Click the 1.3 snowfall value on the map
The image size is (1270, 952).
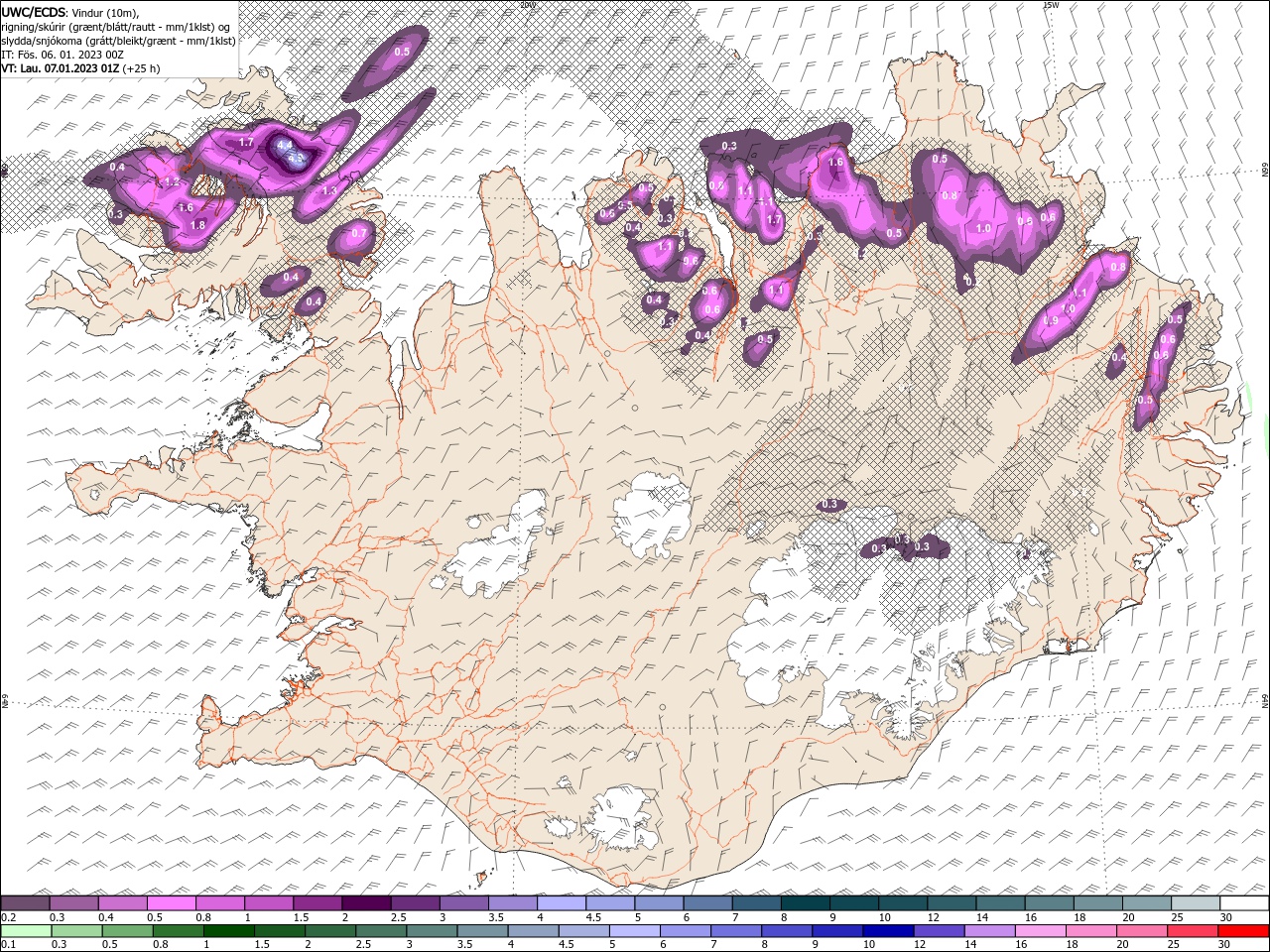(329, 190)
